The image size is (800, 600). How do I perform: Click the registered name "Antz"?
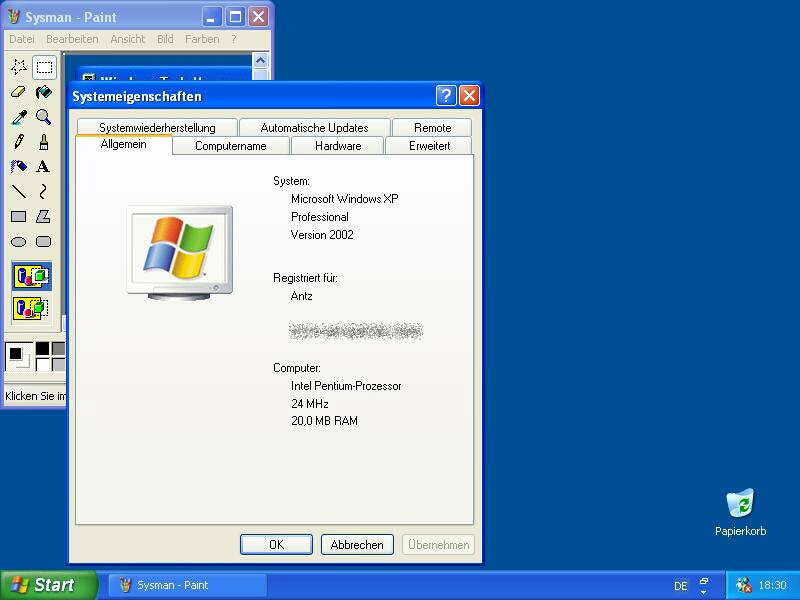[302, 296]
